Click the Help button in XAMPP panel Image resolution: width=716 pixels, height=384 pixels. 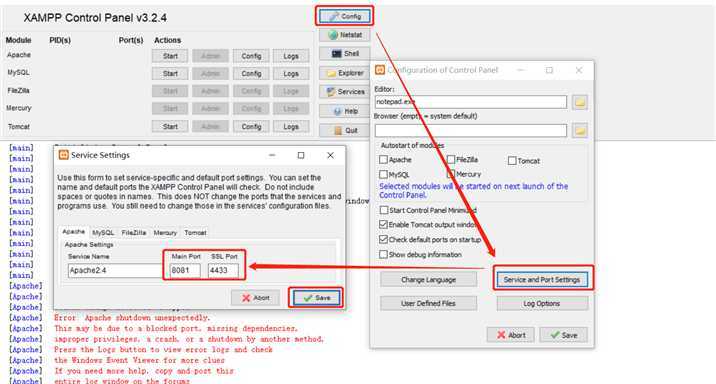click(345, 111)
